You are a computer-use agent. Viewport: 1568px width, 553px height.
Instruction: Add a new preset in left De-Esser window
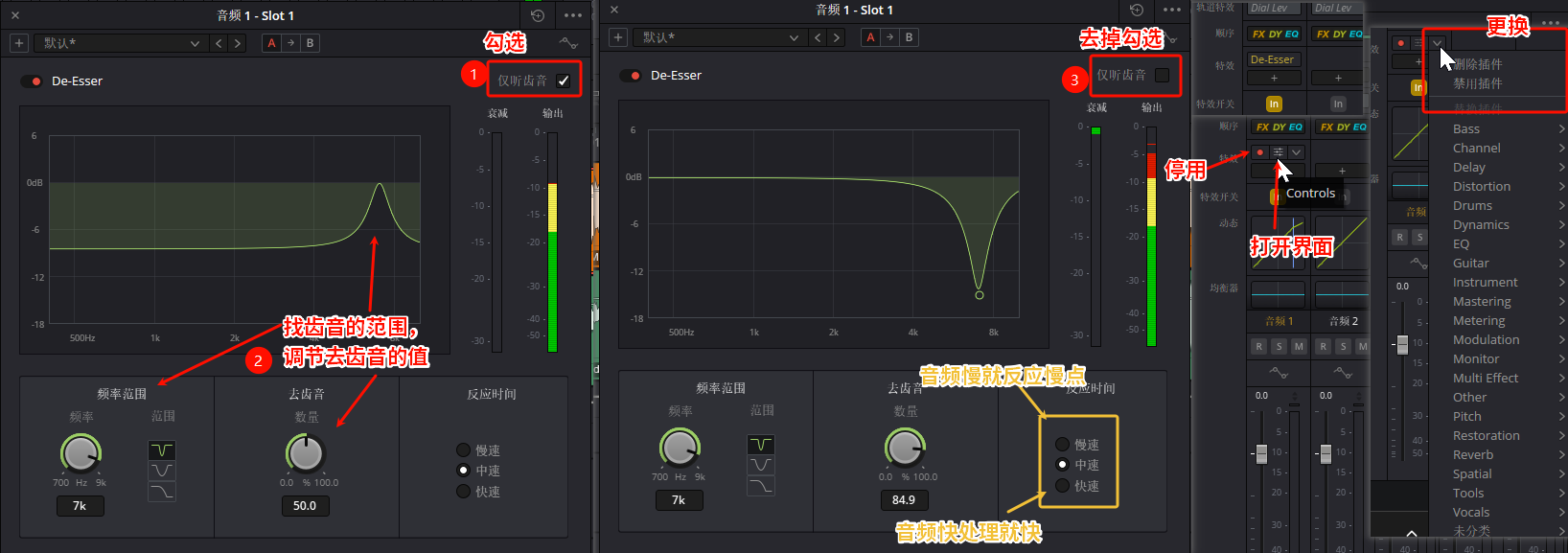tap(18, 43)
